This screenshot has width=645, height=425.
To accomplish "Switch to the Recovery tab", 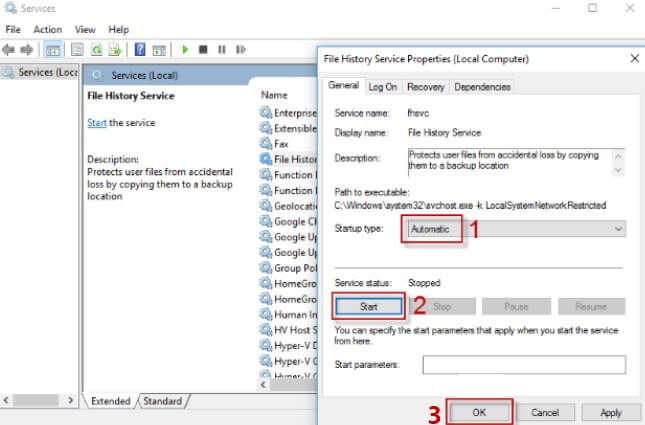I will coord(426,87).
